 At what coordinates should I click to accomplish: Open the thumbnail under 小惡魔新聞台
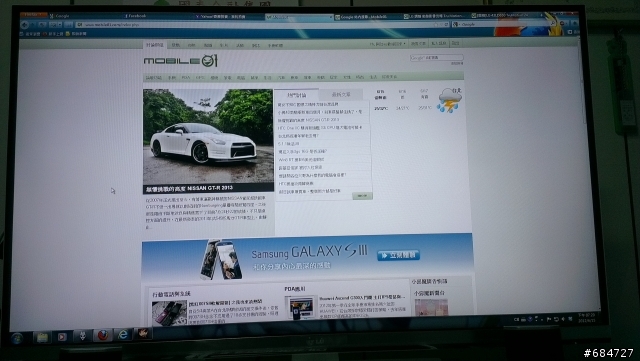coord(431,307)
